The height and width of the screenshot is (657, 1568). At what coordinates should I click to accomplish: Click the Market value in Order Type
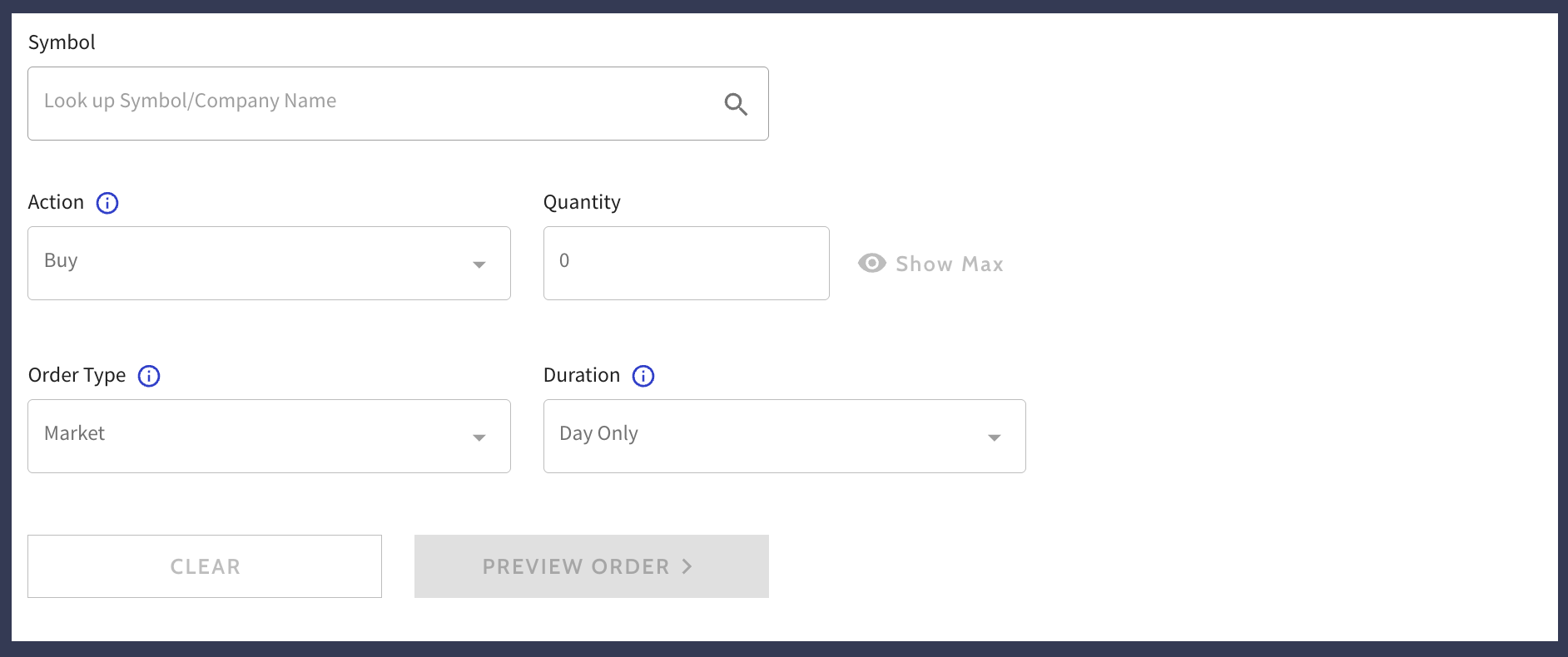75,434
